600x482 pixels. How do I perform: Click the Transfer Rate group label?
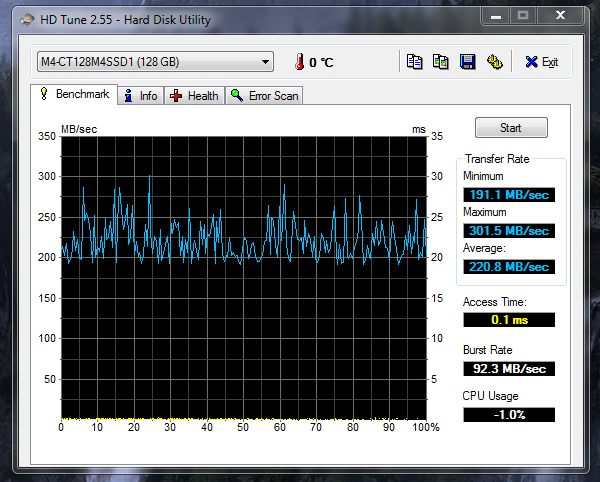497,159
